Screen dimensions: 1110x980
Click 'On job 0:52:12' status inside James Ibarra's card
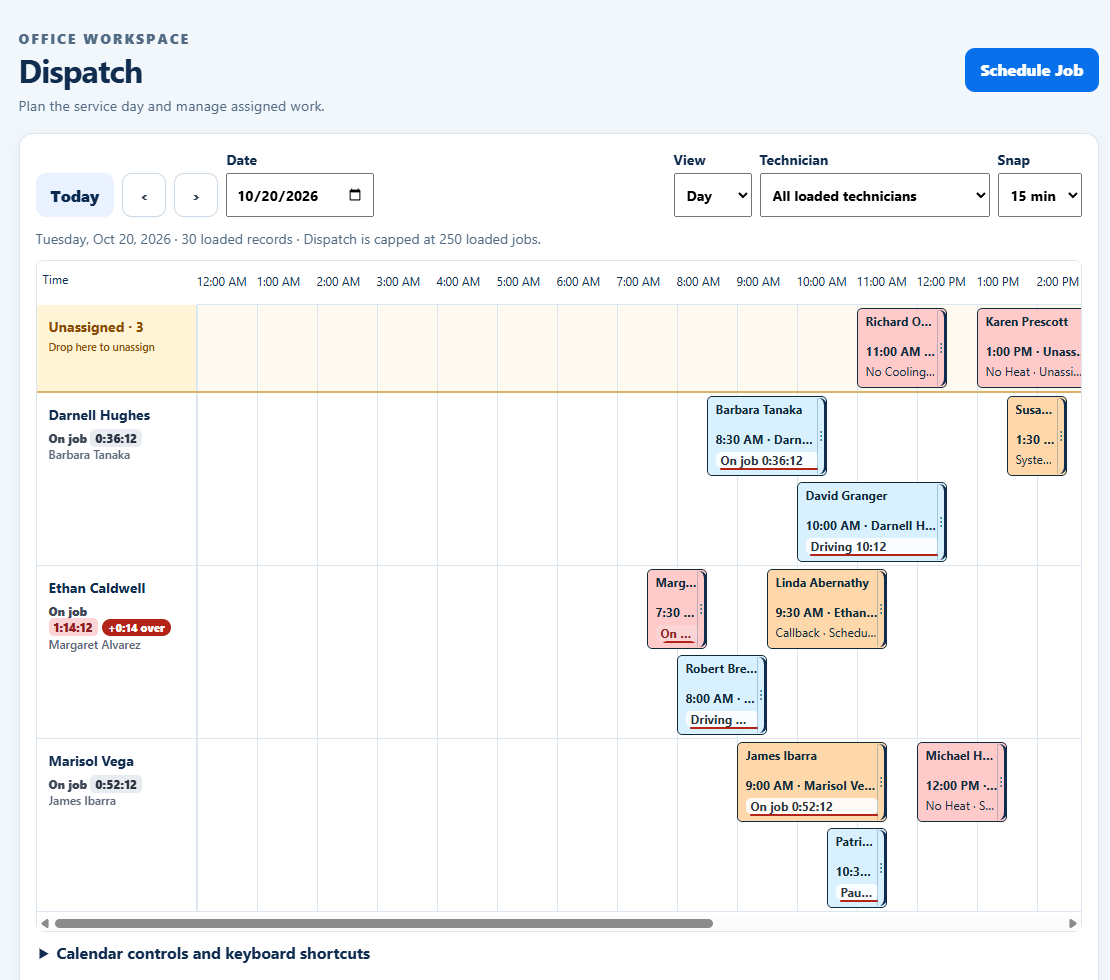[x=813, y=807]
